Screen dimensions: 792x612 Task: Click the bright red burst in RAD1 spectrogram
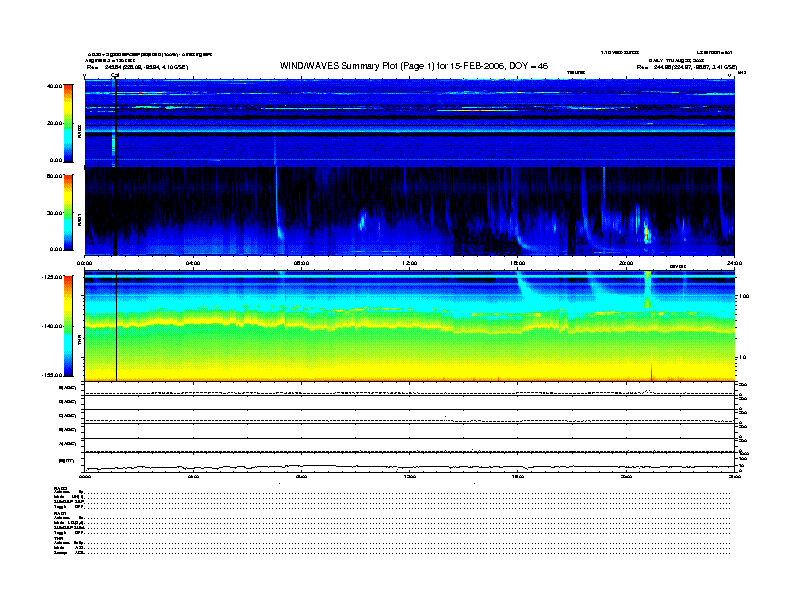click(647, 235)
